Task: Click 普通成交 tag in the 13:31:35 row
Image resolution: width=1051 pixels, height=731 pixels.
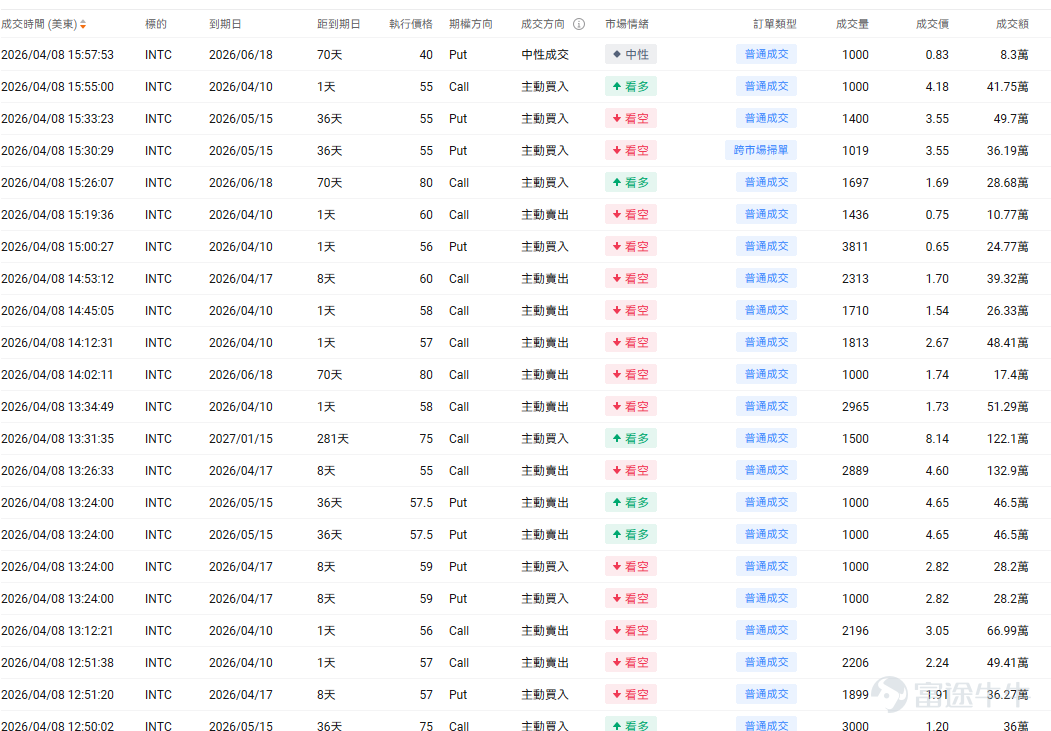Action: pyautogui.click(x=766, y=438)
